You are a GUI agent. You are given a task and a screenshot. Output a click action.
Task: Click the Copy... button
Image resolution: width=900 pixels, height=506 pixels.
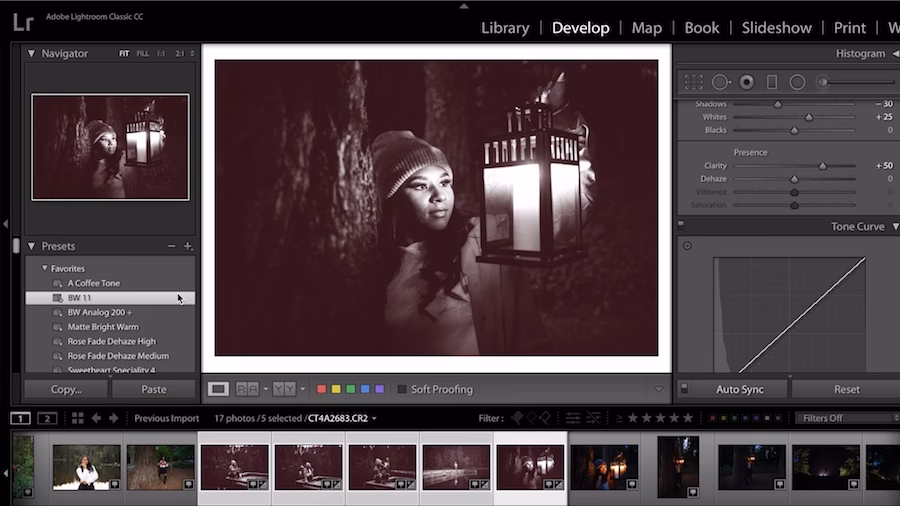(66, 389)
